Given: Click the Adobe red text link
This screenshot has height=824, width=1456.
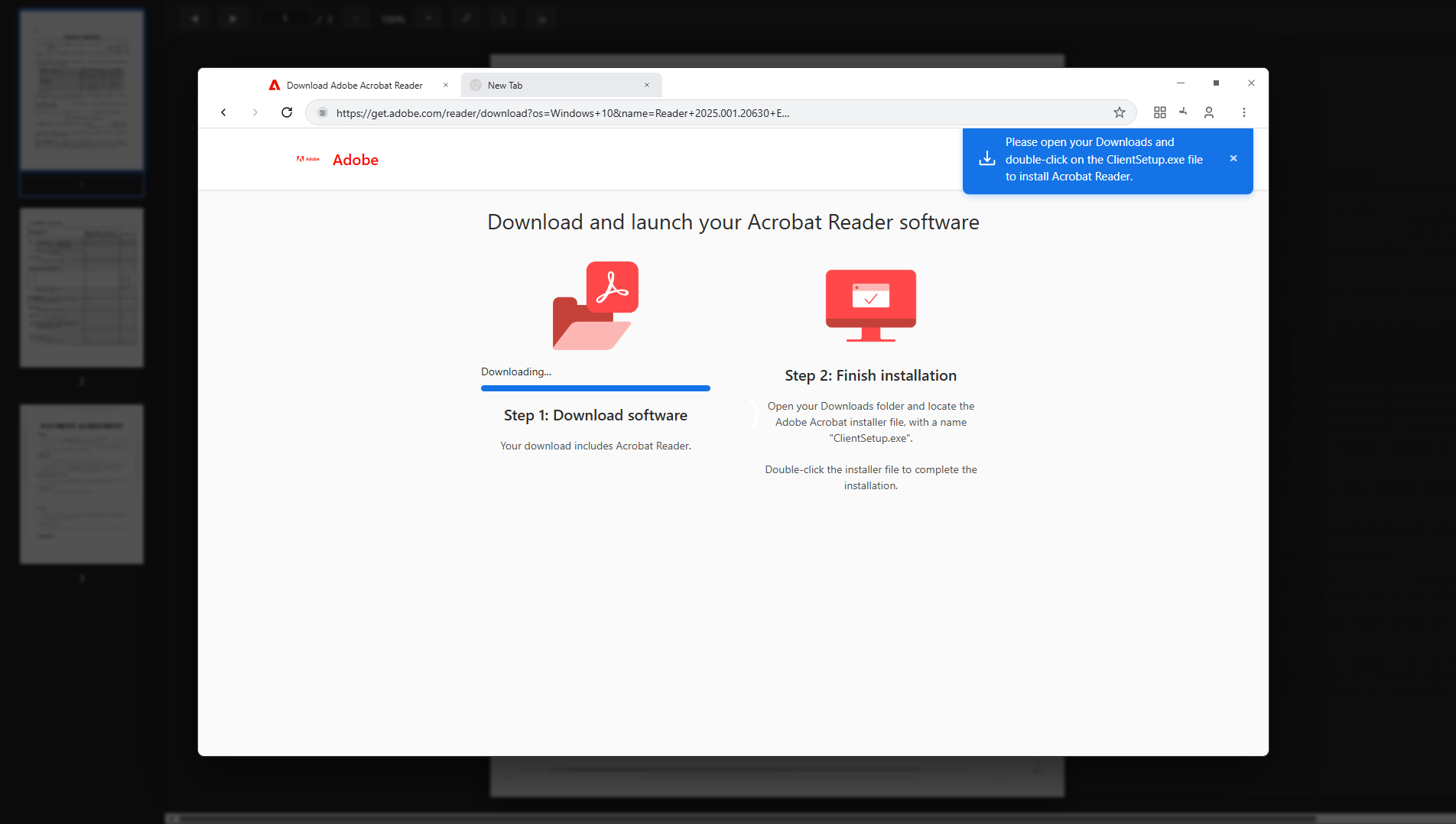Looking at the screenshot, I should pyautogui.click(x=356, y=160).
